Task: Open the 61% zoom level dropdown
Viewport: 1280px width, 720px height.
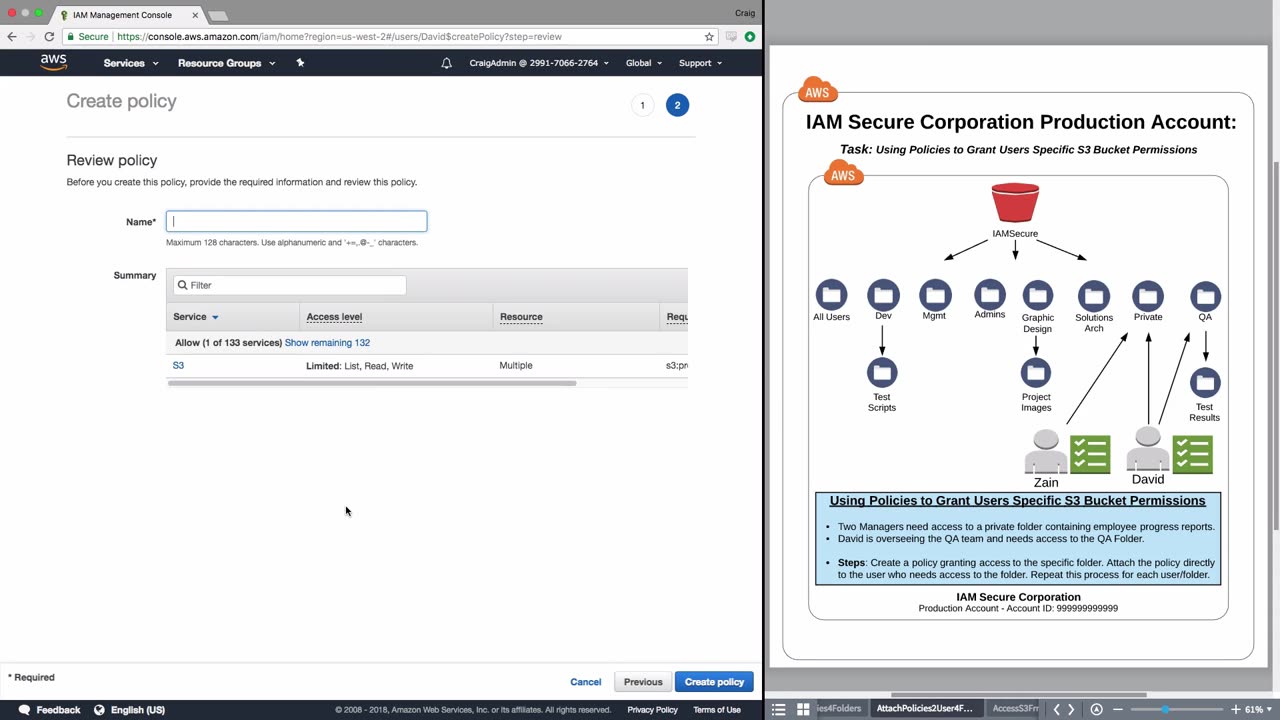Action: (1258, 710)
